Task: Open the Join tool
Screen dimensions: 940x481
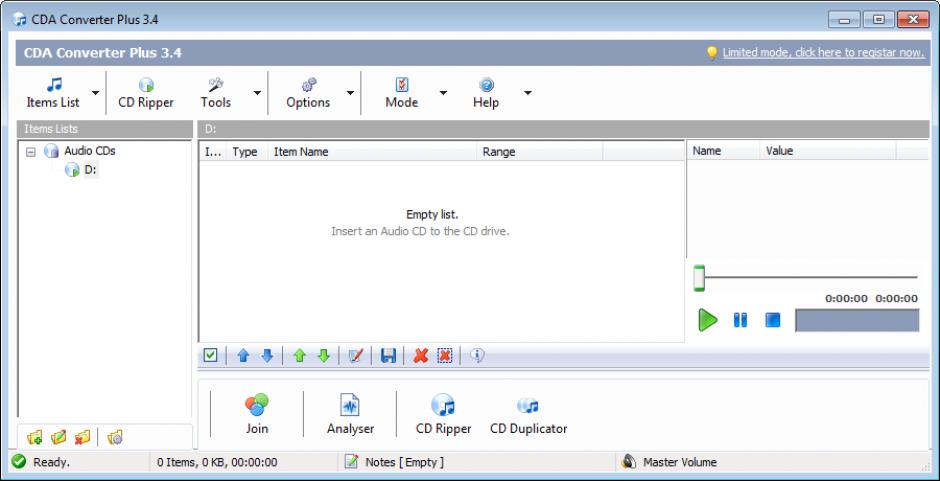Action: tap(257, 414)
